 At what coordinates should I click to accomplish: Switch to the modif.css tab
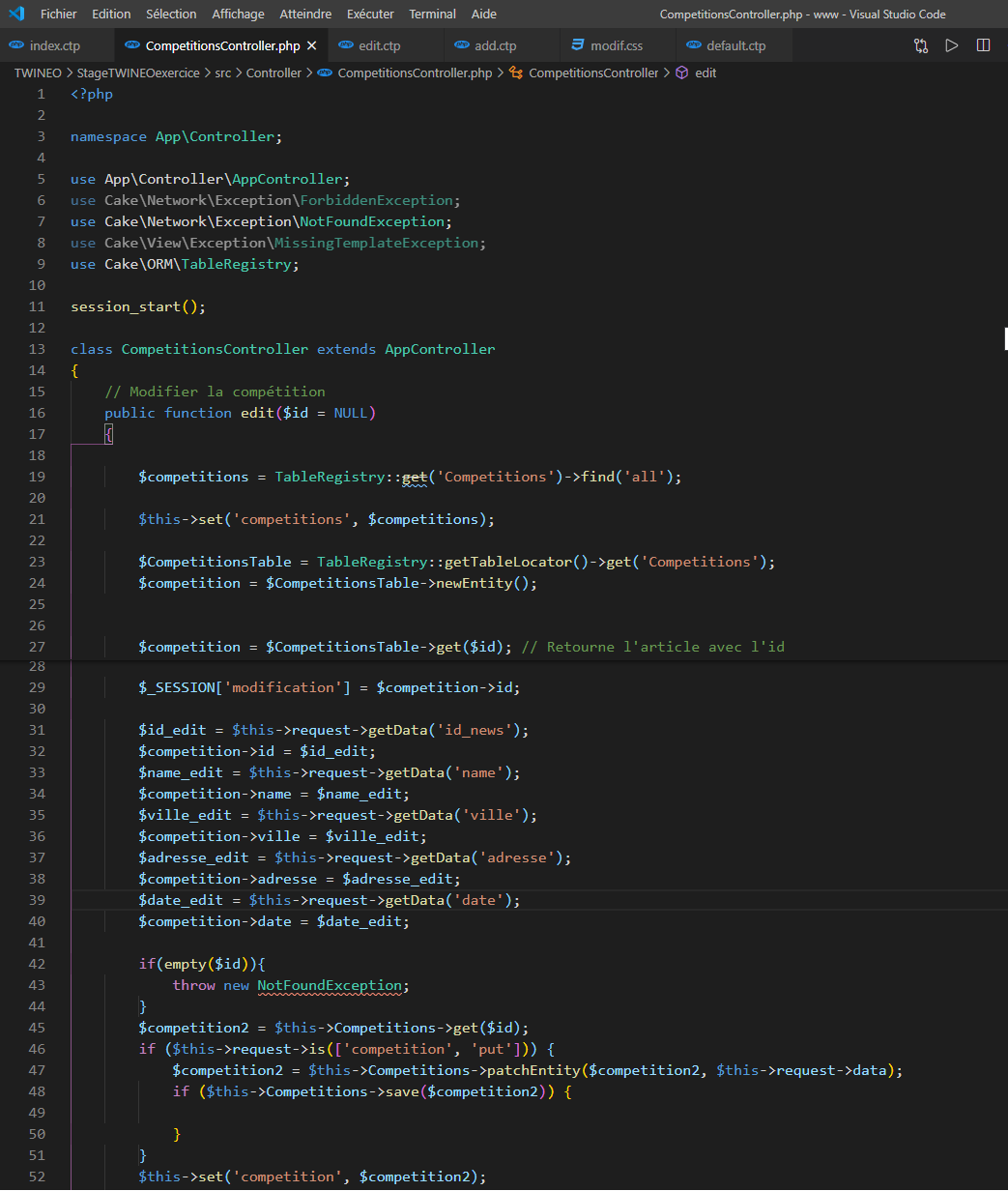click(617, 45)
